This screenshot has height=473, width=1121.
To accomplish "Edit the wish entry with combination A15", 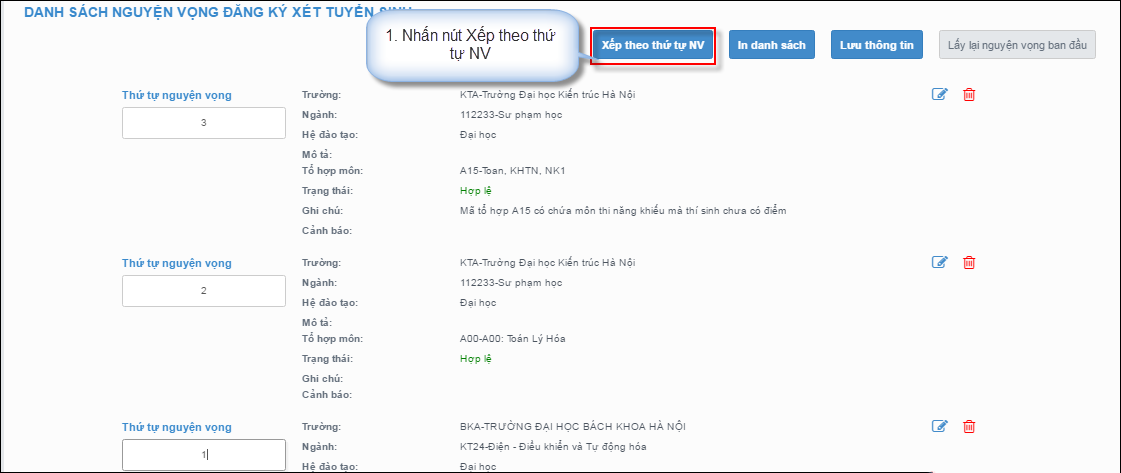I will click(x=939, y=94).
